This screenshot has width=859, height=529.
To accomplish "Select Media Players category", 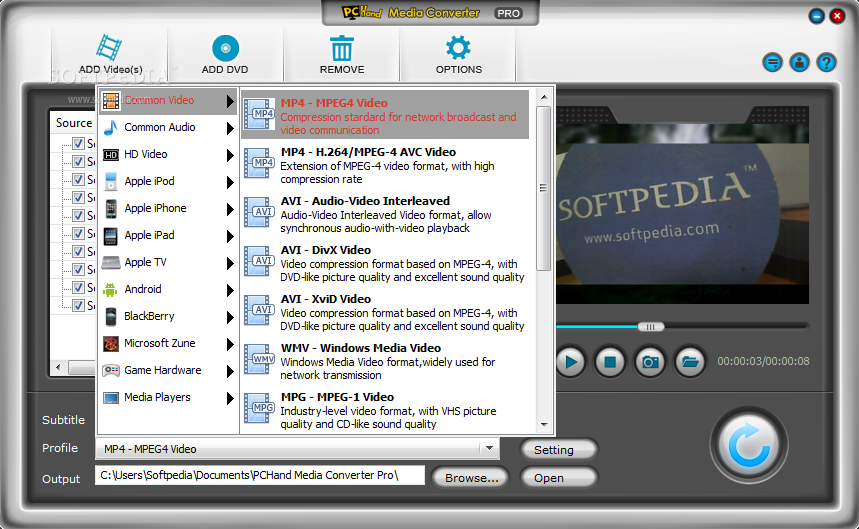I will coord(168,398).
